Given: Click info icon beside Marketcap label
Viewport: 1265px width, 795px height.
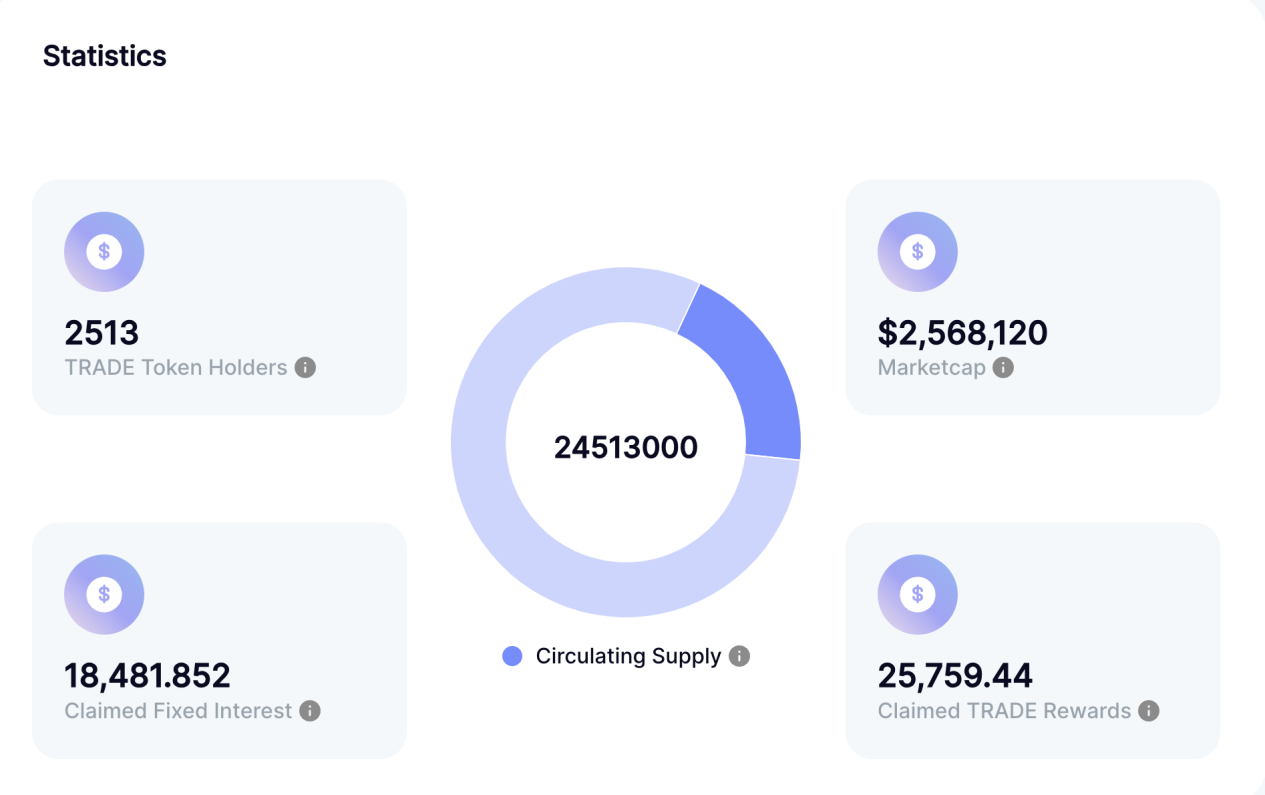Looking at the screenshot, I should (x=1003, y=368).
